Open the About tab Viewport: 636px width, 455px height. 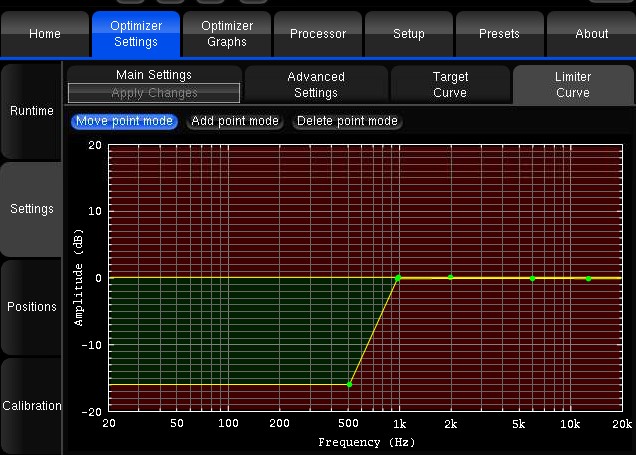[x=591, y=34]
